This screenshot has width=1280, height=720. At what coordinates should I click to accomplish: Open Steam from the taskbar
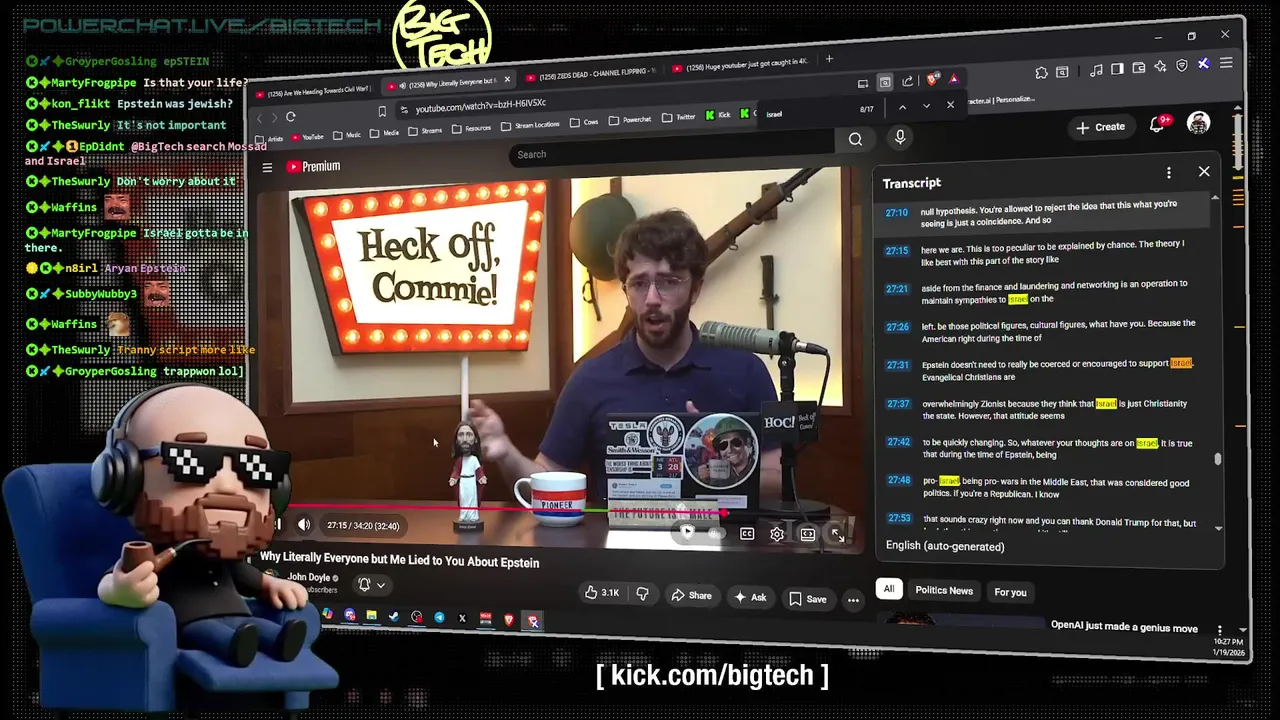[x=394, y=616]
